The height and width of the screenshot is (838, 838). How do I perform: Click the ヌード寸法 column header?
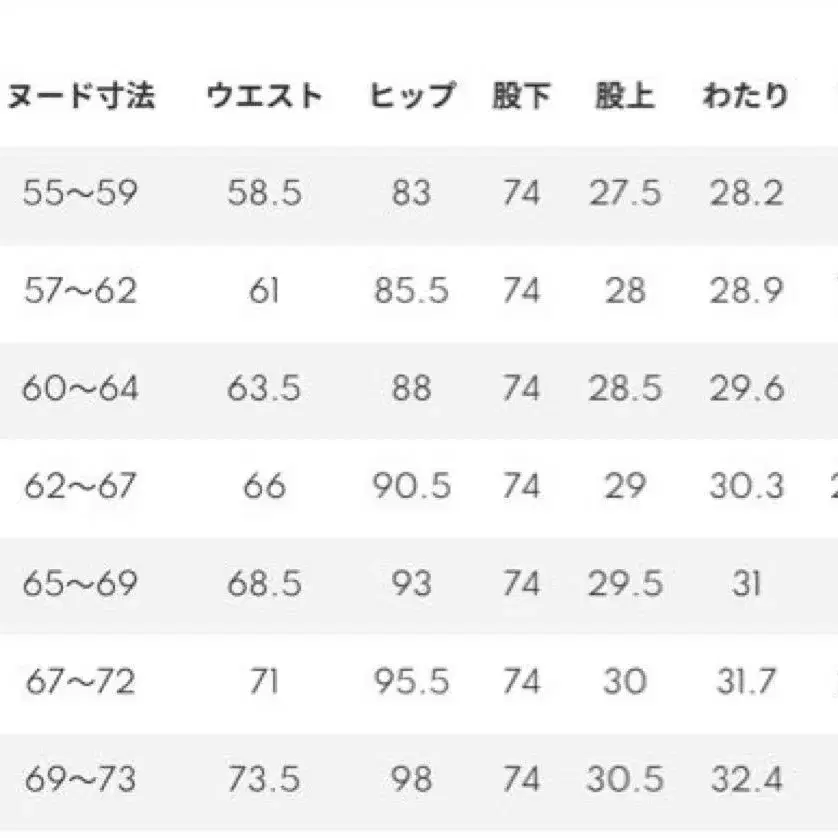coord(83,97)
